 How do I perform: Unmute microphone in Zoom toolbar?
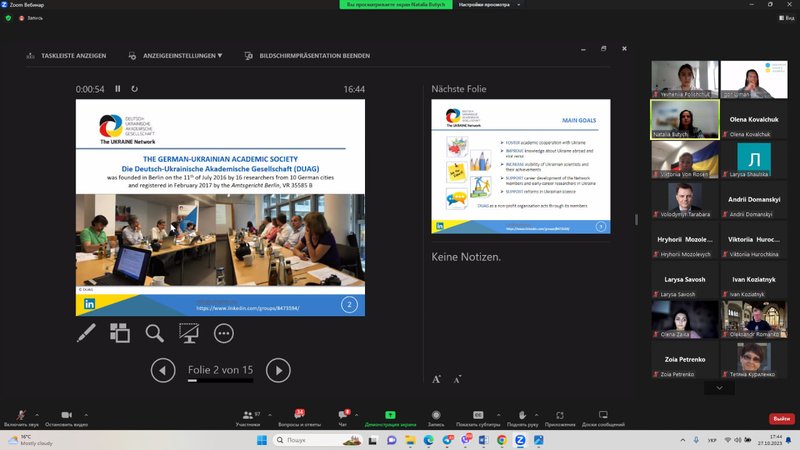point(21,418)
